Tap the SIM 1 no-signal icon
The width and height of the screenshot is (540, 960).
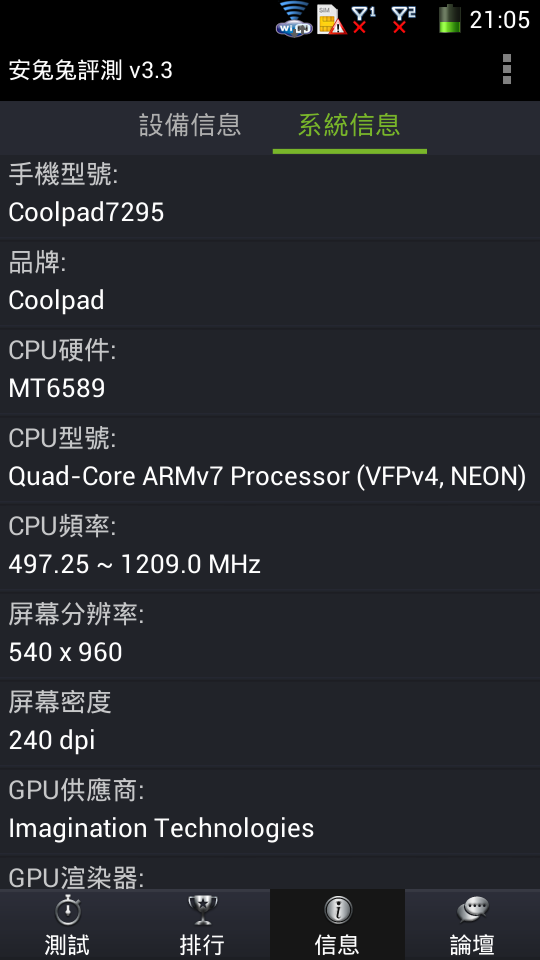pos(363,20)
